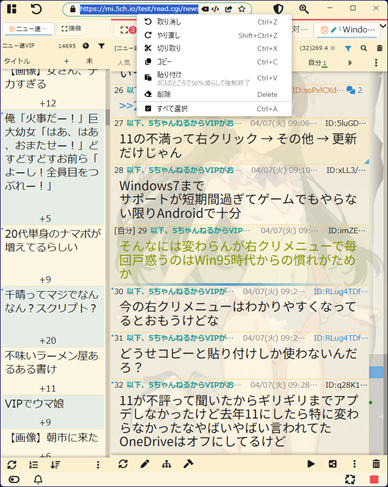Click the right arrow next to 自分

[x=350, y=63]
